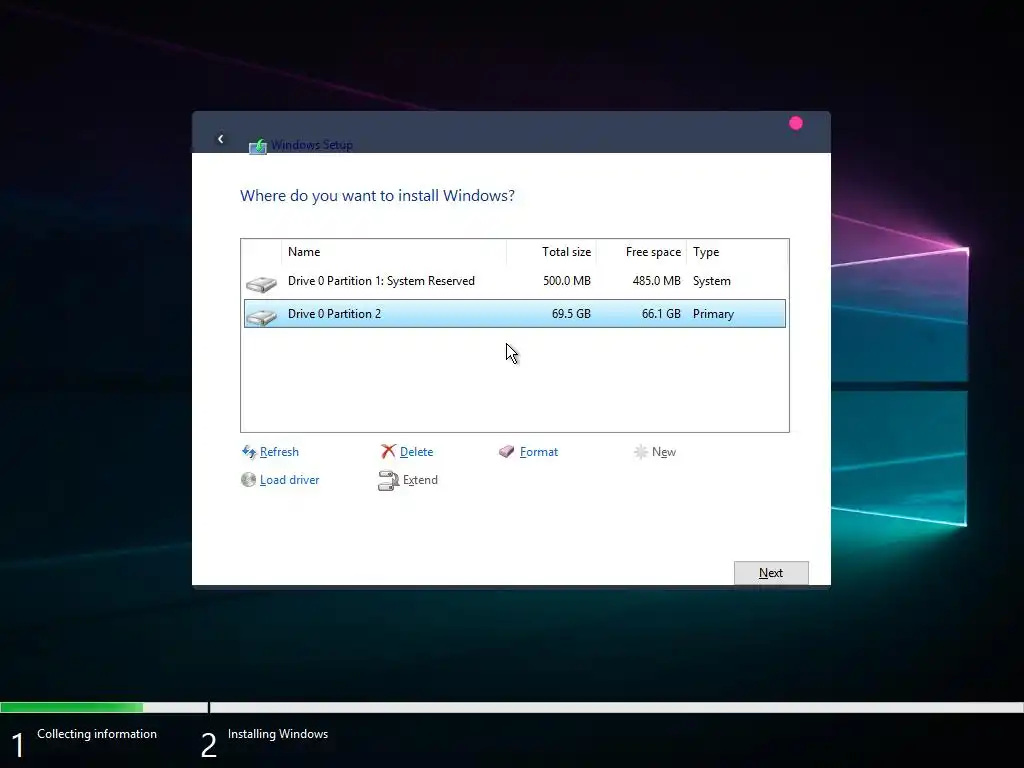This screenshot has width=1024, height=768.
Task: Click the Windows Setup title icon
Action: coord(258,146)
